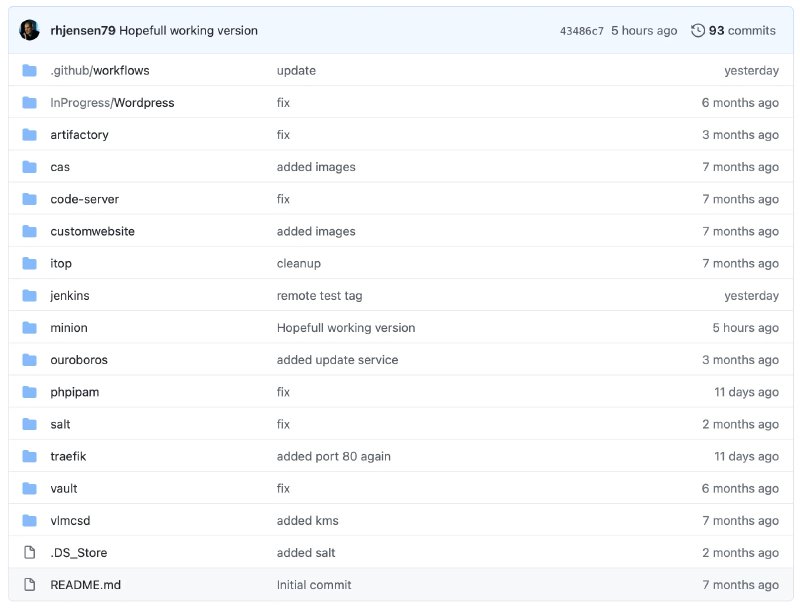Open the .DS_Store file

[x=79, y=552]
